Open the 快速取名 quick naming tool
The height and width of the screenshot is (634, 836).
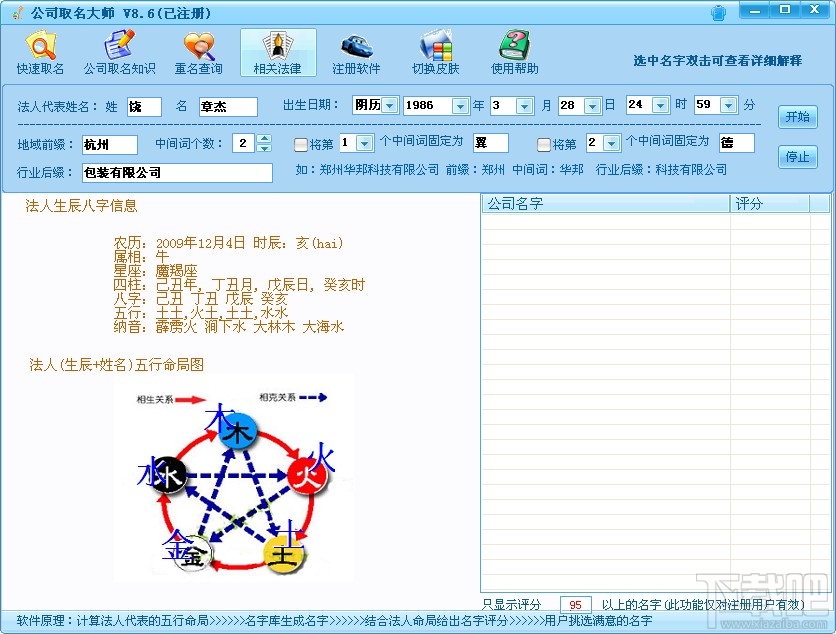tap(41, 52)
